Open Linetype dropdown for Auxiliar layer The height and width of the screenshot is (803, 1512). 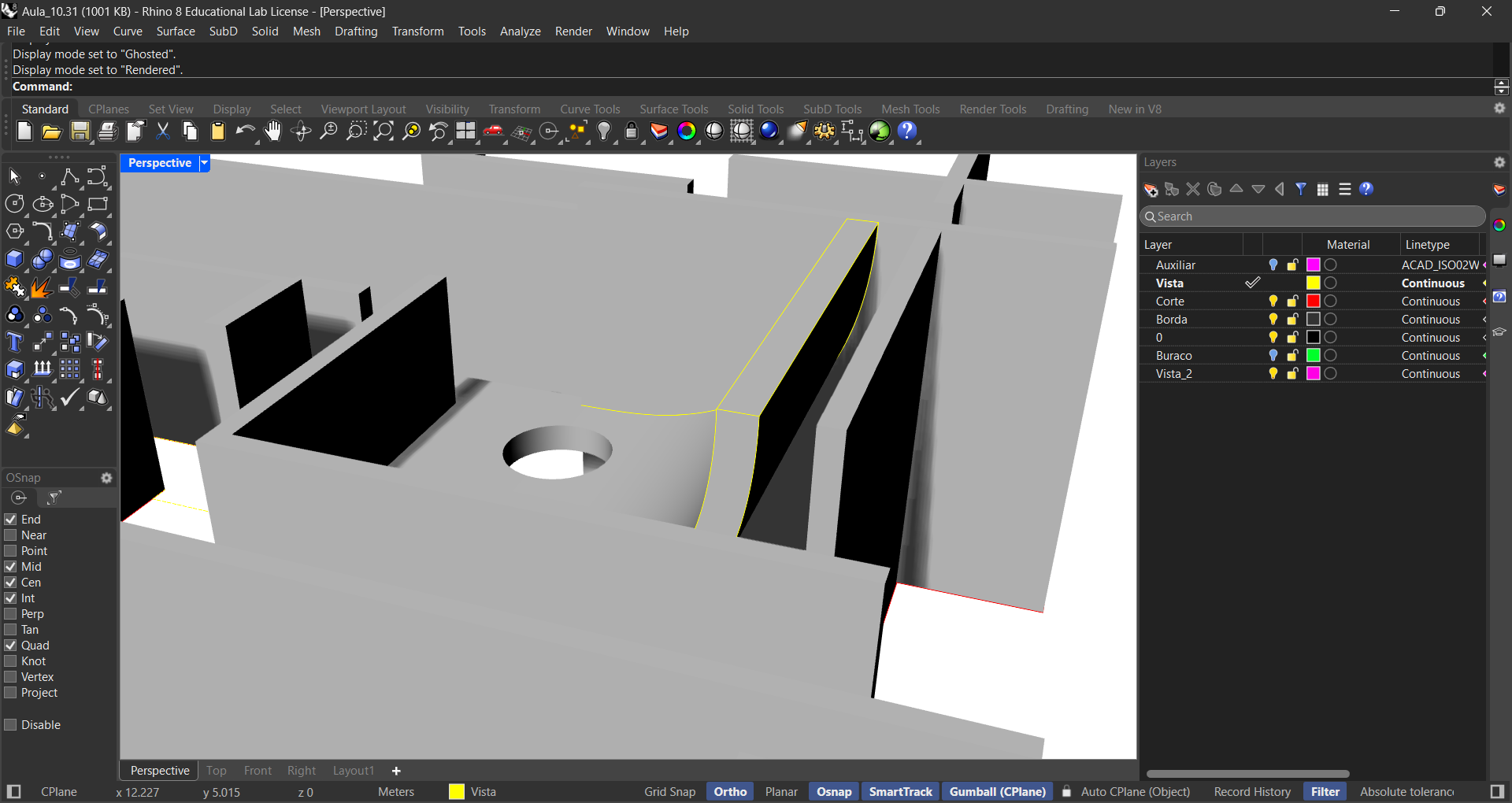[1440, 265]
